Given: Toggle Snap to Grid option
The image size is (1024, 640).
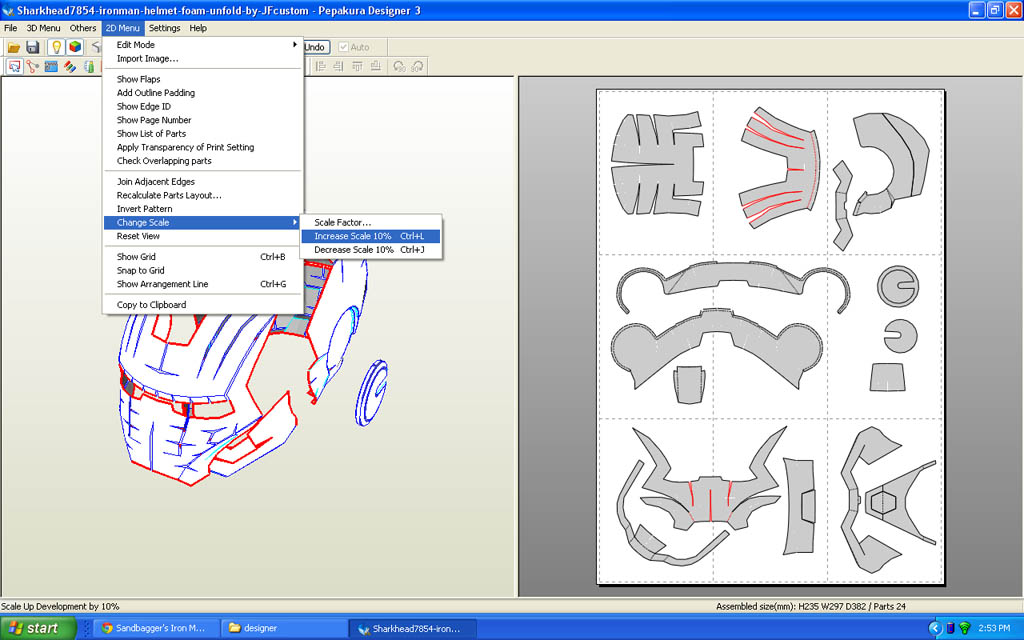Looking at the screenshot, I should click(203, 270).
